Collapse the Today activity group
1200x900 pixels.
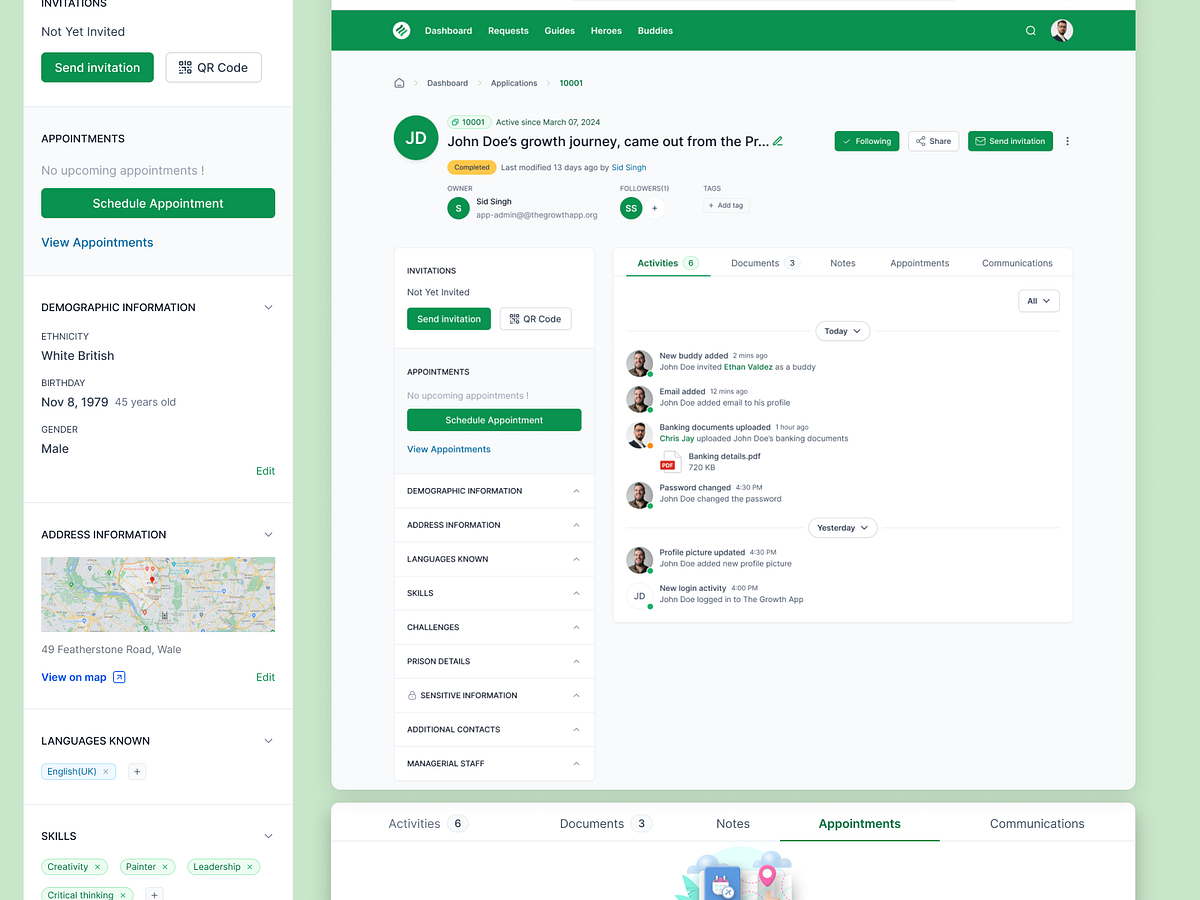pos(842,331)
